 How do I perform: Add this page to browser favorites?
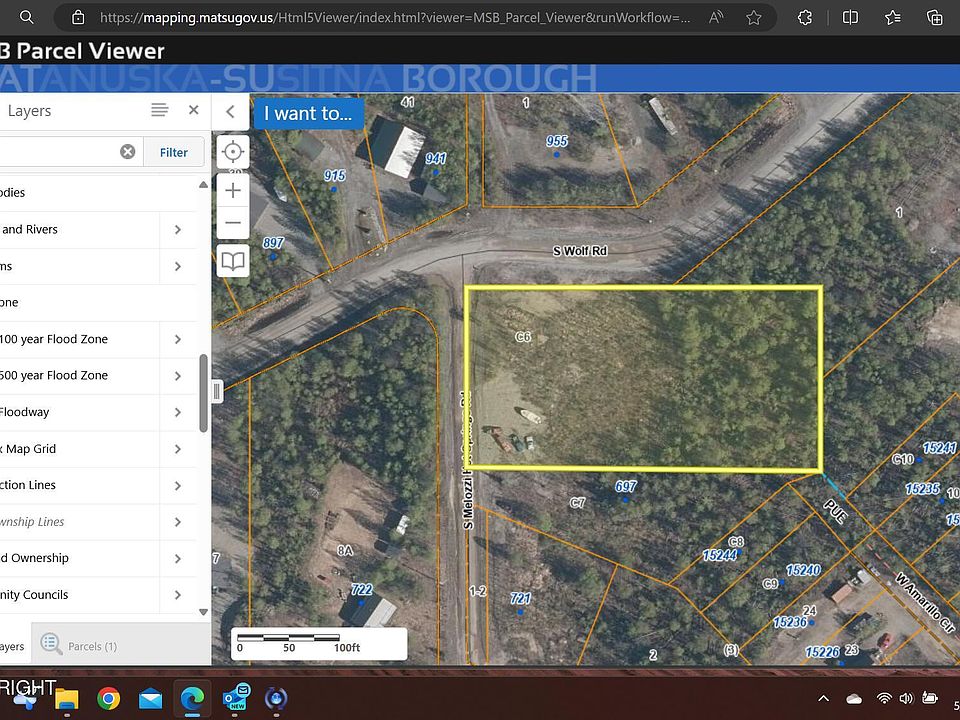(754, 17)
